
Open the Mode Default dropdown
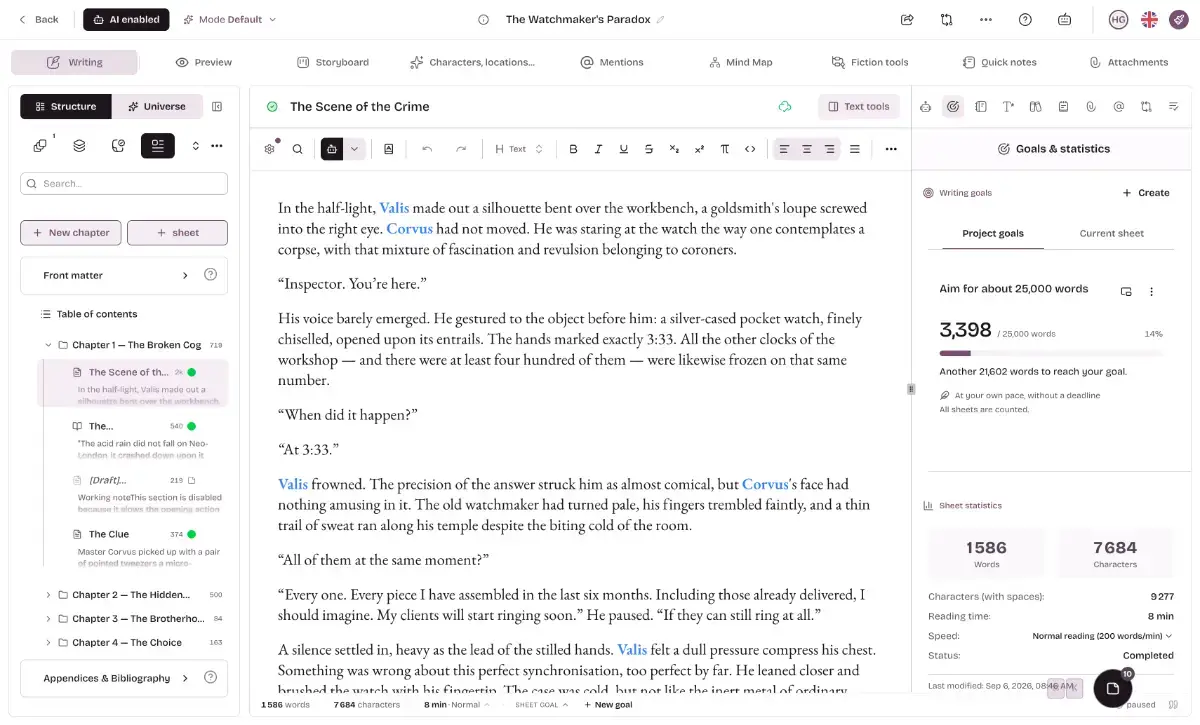pyautogui.click(x=229, y=19)
